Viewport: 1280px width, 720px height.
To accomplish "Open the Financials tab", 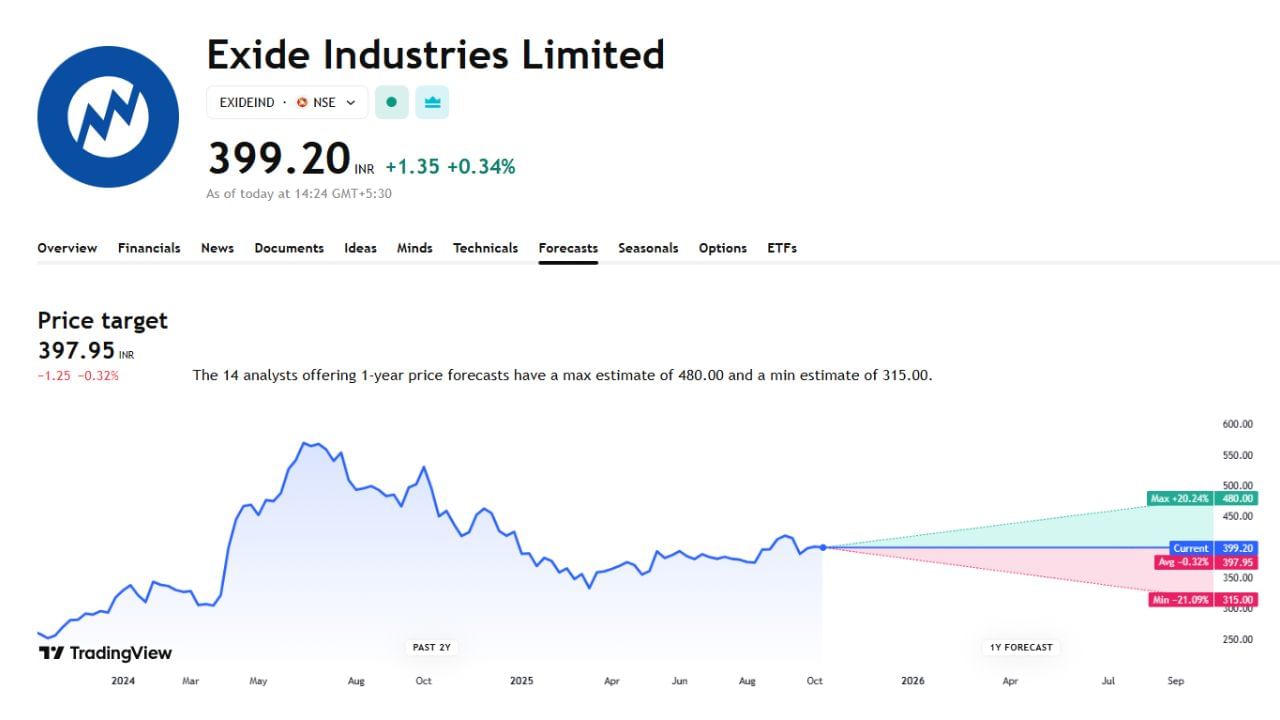I will click(x=149, y=248).
